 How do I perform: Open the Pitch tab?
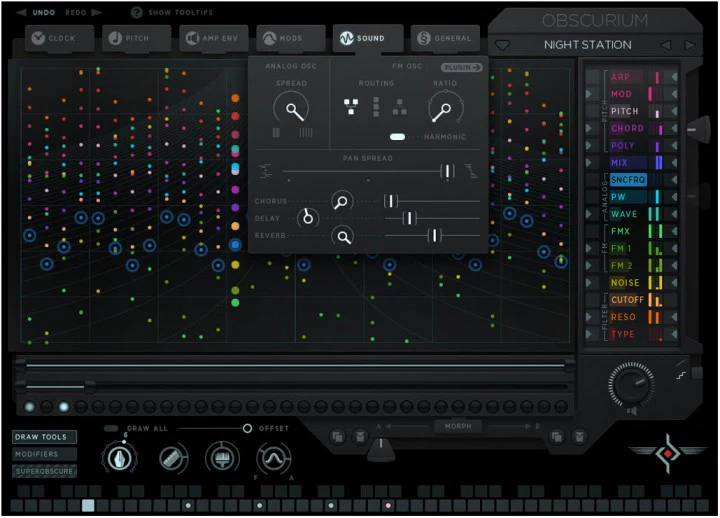(x=136, y=38)
